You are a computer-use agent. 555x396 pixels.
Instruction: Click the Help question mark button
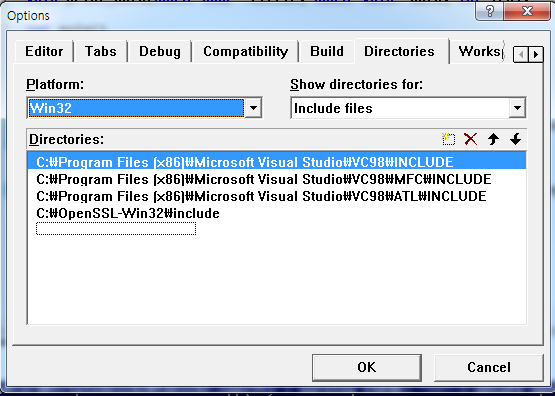tap(490, 11)
